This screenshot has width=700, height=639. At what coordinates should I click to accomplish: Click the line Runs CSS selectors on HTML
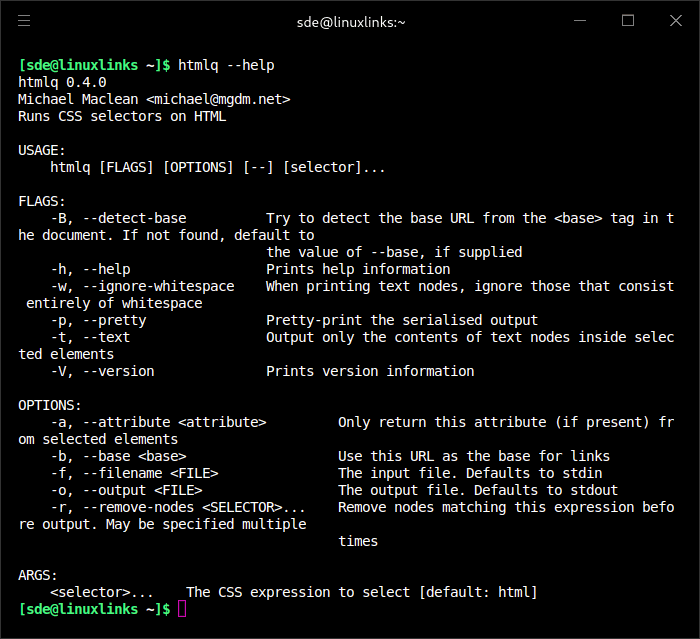point(122,116)
